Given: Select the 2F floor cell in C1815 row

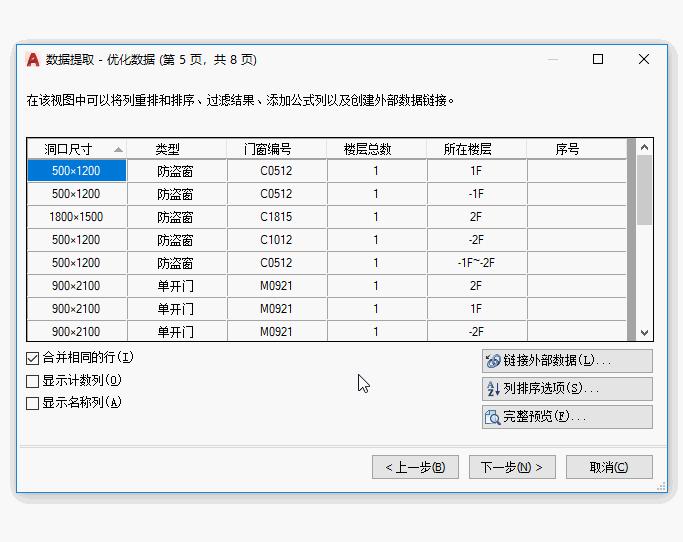Looking at the screenshot, I should [x=477, y=217].
